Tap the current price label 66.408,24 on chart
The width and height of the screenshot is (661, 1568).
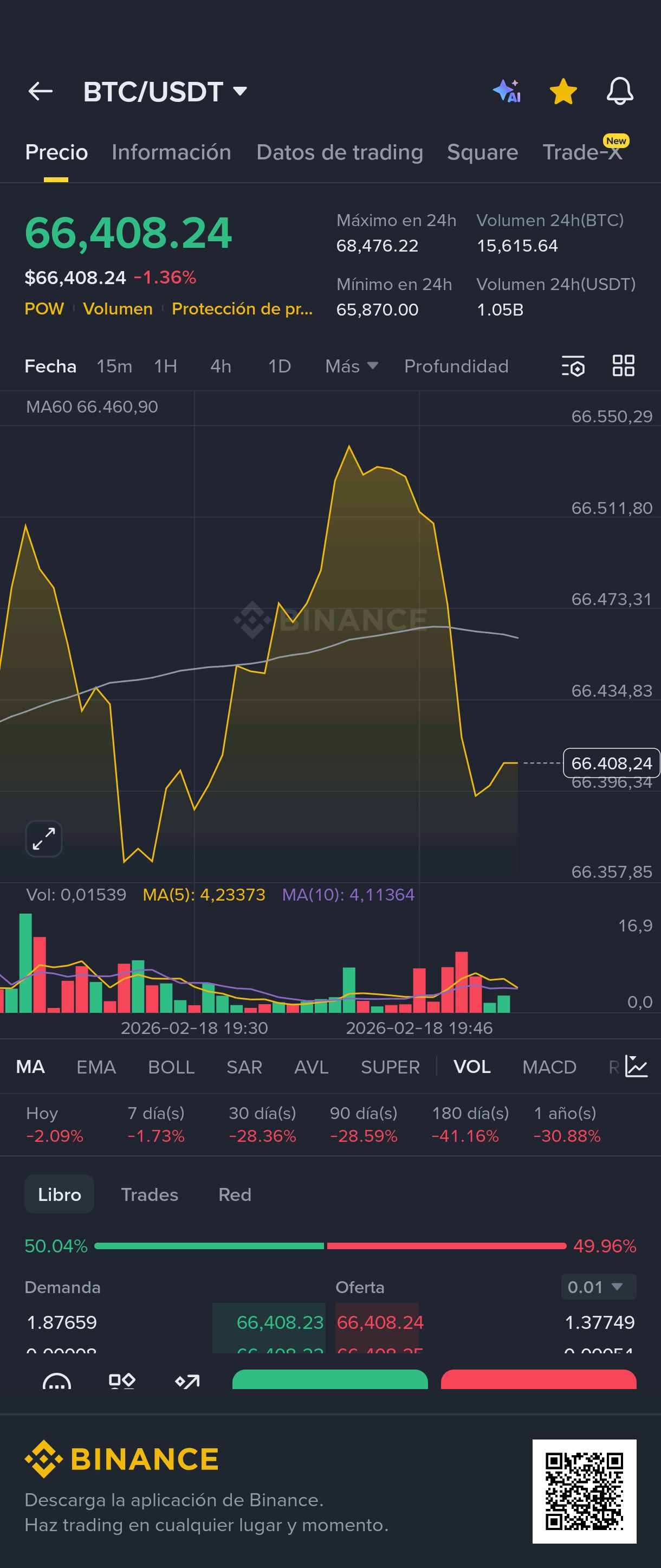612,763
